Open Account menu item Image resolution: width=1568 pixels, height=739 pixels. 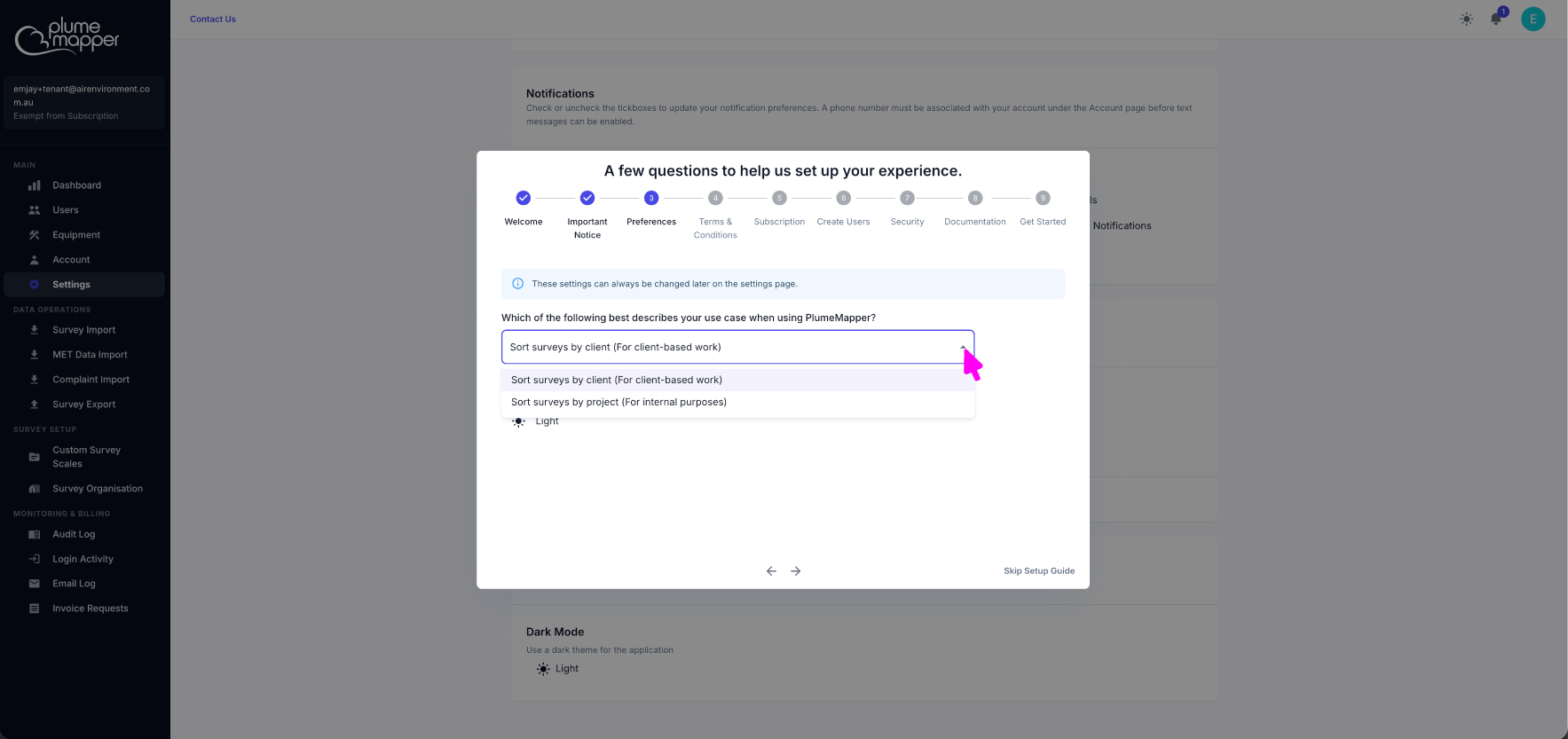[x=84, y=260]
